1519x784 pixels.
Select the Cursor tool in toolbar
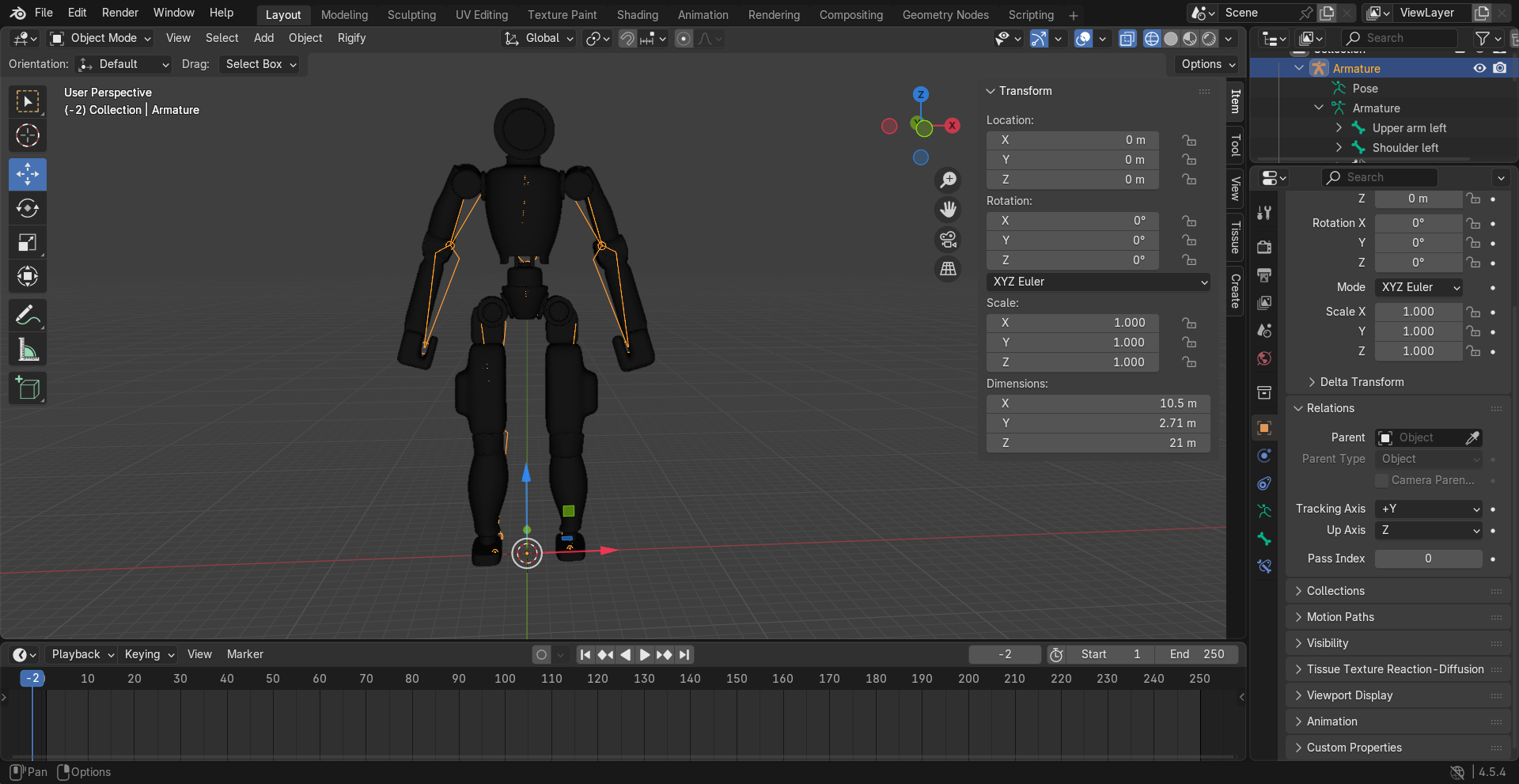(x=28, y=135)
